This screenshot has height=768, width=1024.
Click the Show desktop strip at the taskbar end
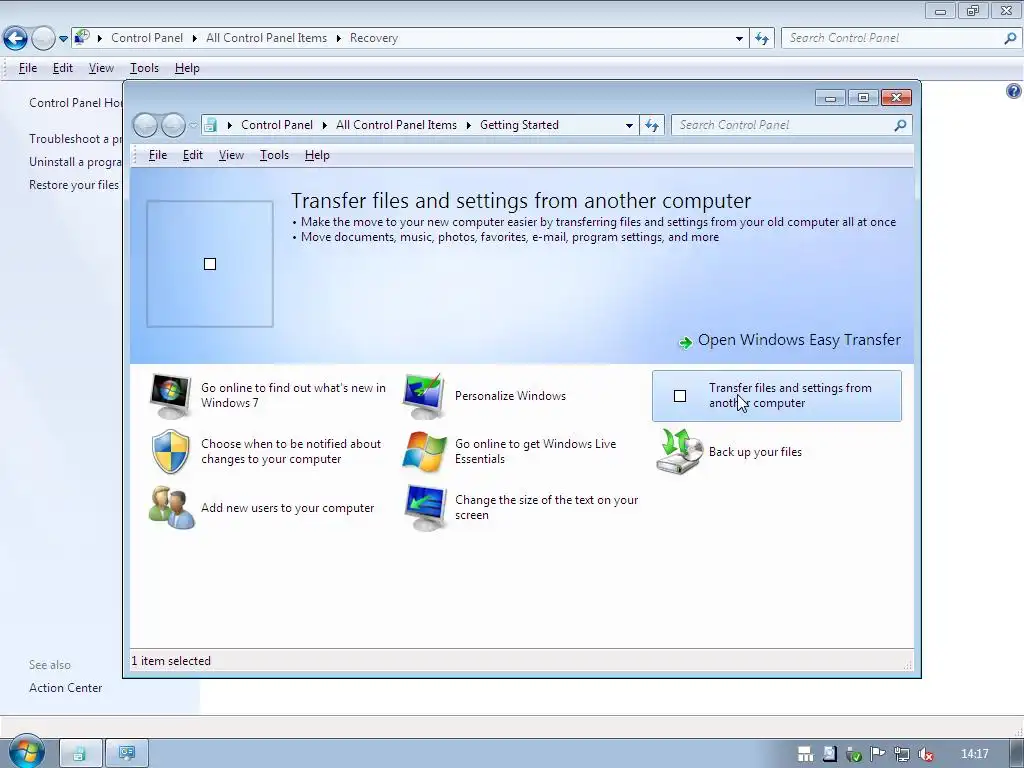pyautogui.click(x=1016, y=754)
